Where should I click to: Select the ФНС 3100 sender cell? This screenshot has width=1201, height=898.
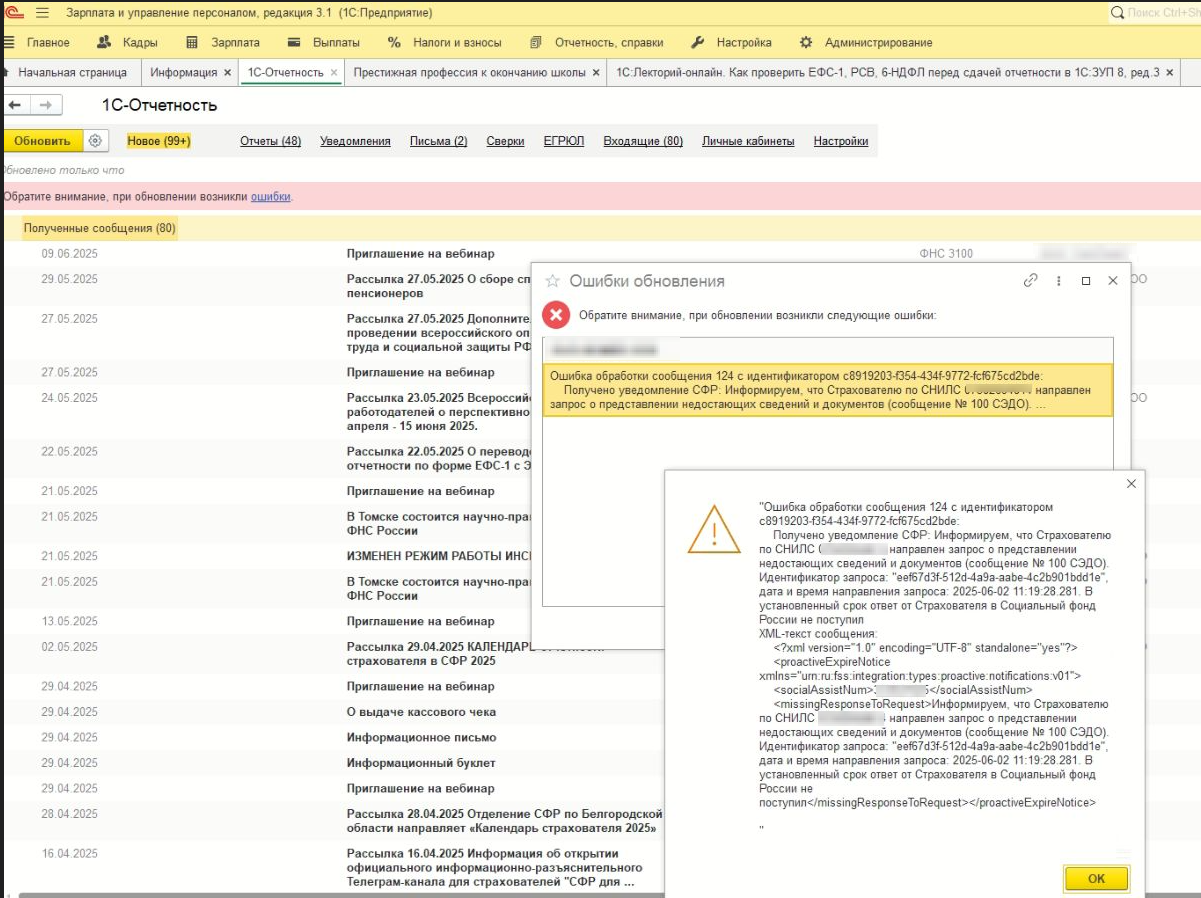946,254
